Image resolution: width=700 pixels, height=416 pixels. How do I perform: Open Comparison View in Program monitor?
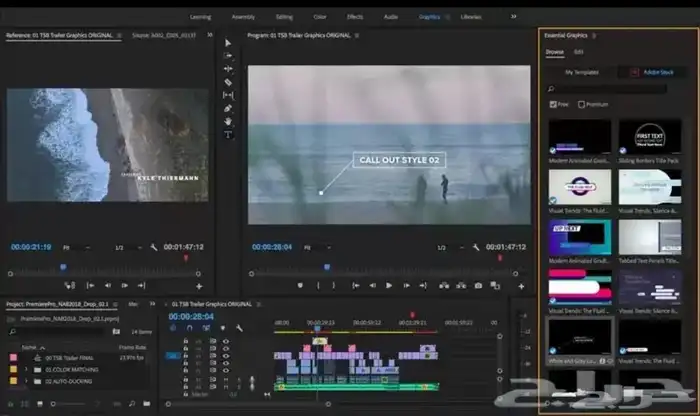coord(495,285)
